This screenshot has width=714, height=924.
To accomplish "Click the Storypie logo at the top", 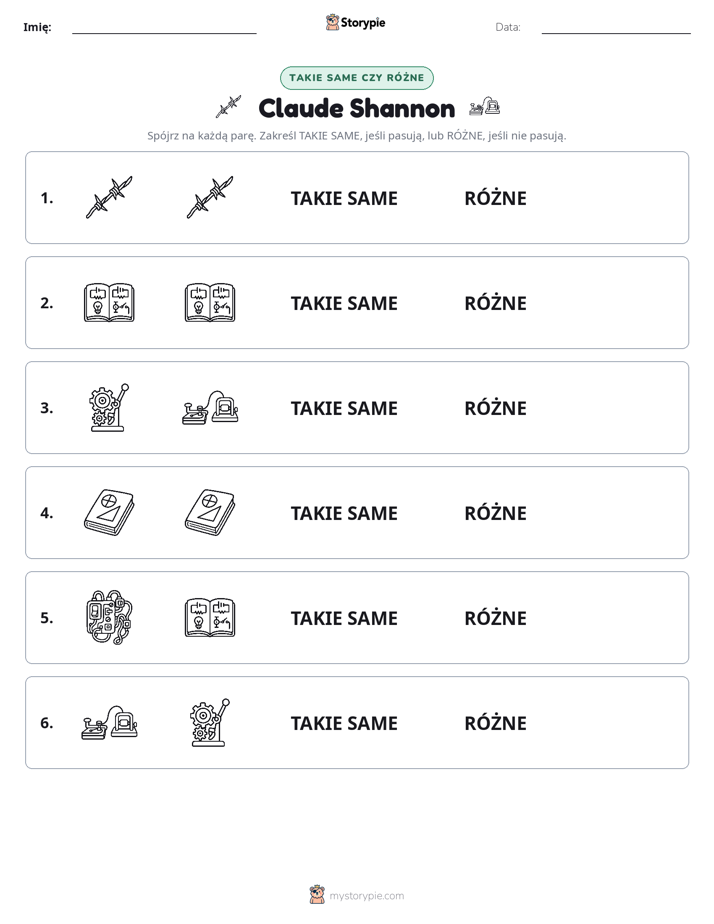I will pos(355,22).
